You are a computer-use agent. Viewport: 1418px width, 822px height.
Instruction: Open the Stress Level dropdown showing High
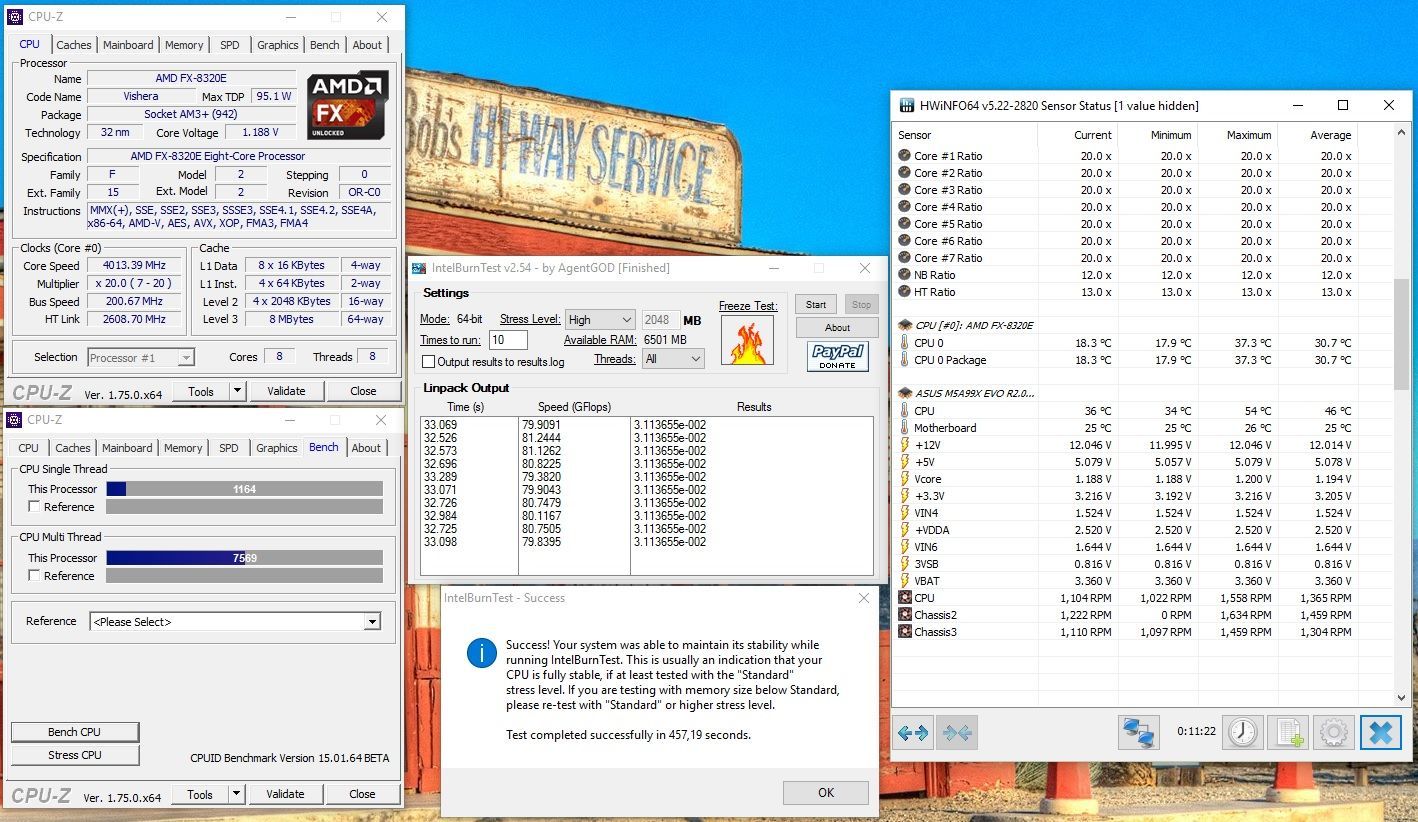pyautogui.click(x=600, y=320)
